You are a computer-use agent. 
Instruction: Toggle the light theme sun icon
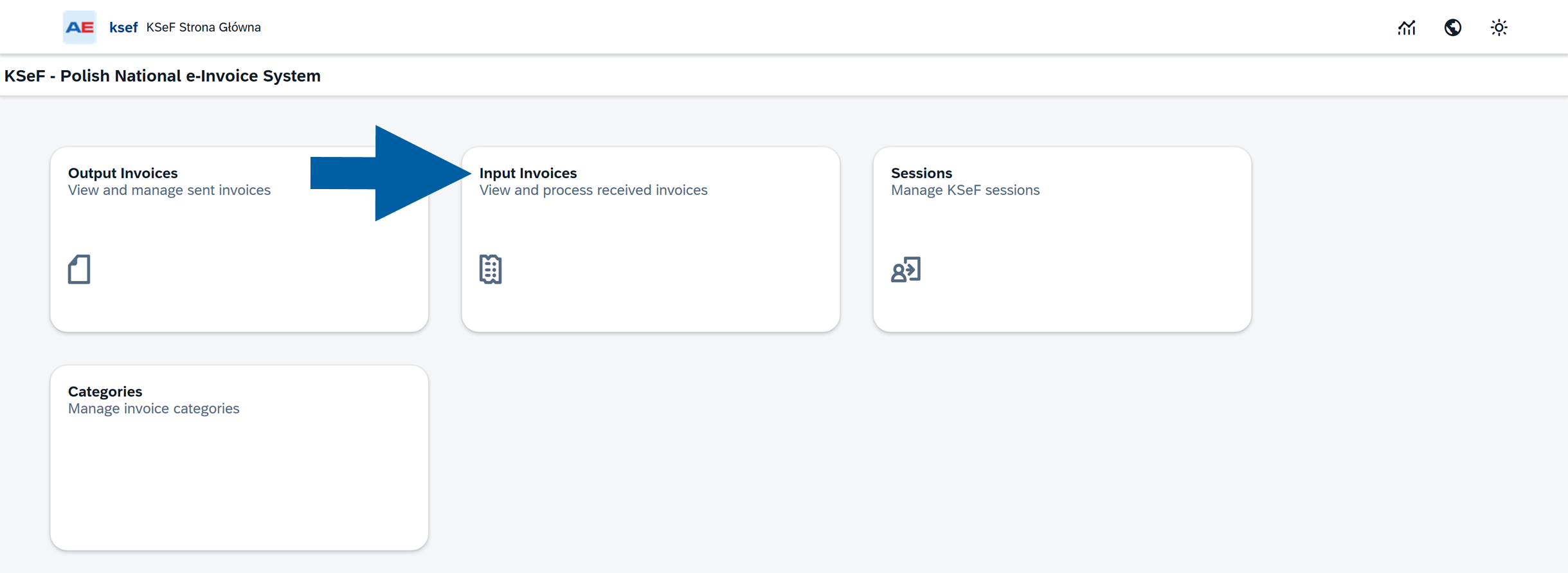pos(1499,28)
